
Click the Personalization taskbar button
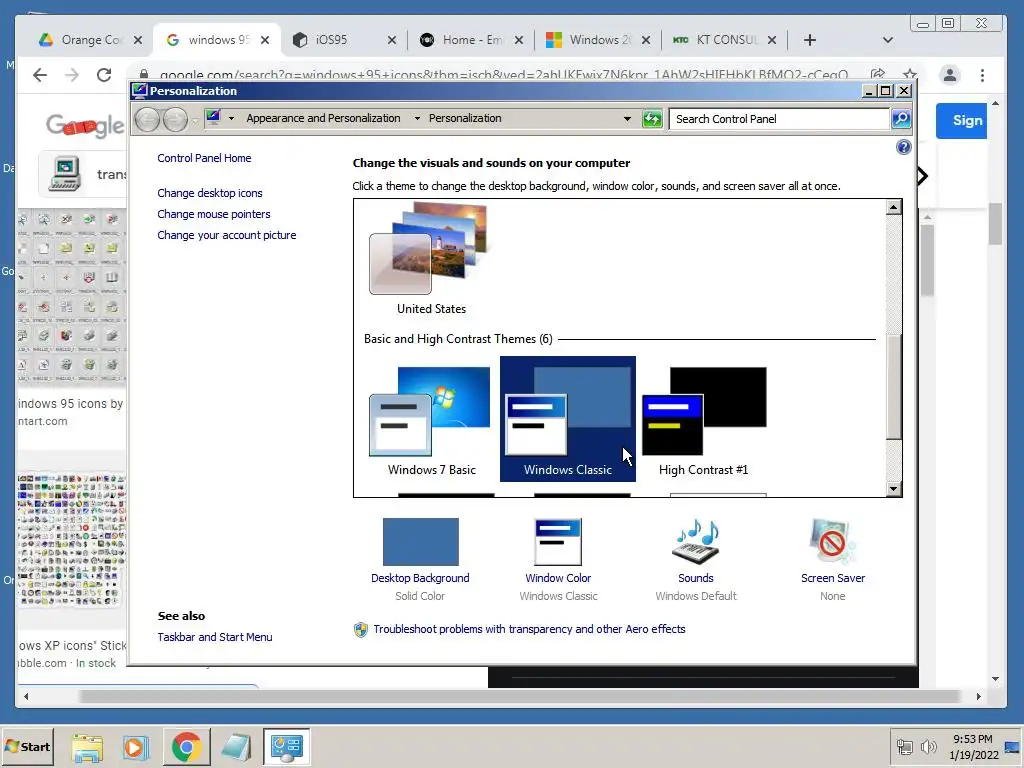(x=286, y=747)
